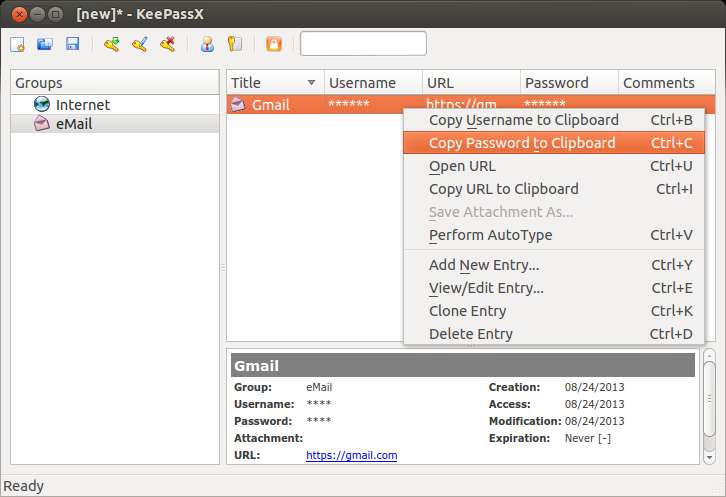Click the Gmail entry's mail icon
The image size is (726, 497).
(238, 104)
